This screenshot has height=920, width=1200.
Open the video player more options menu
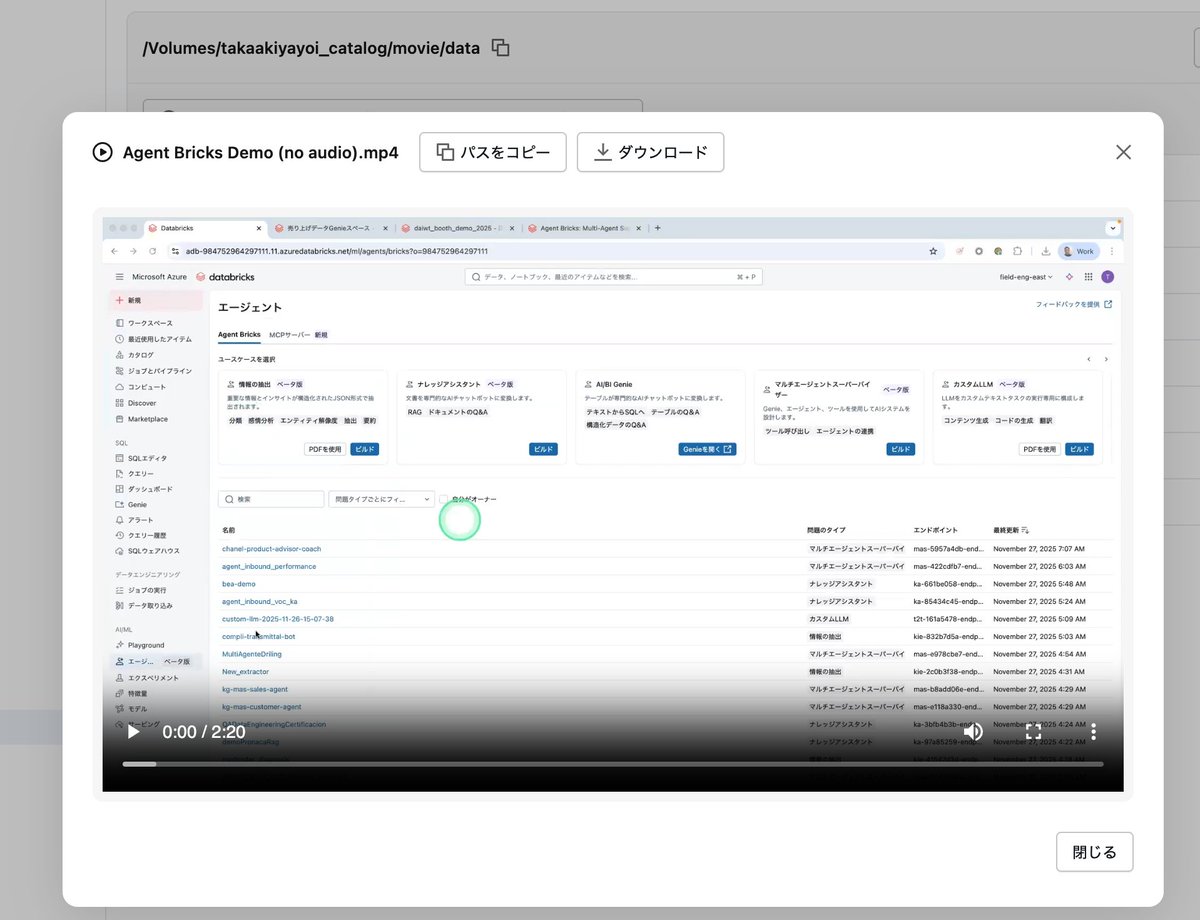(1094, 732)
